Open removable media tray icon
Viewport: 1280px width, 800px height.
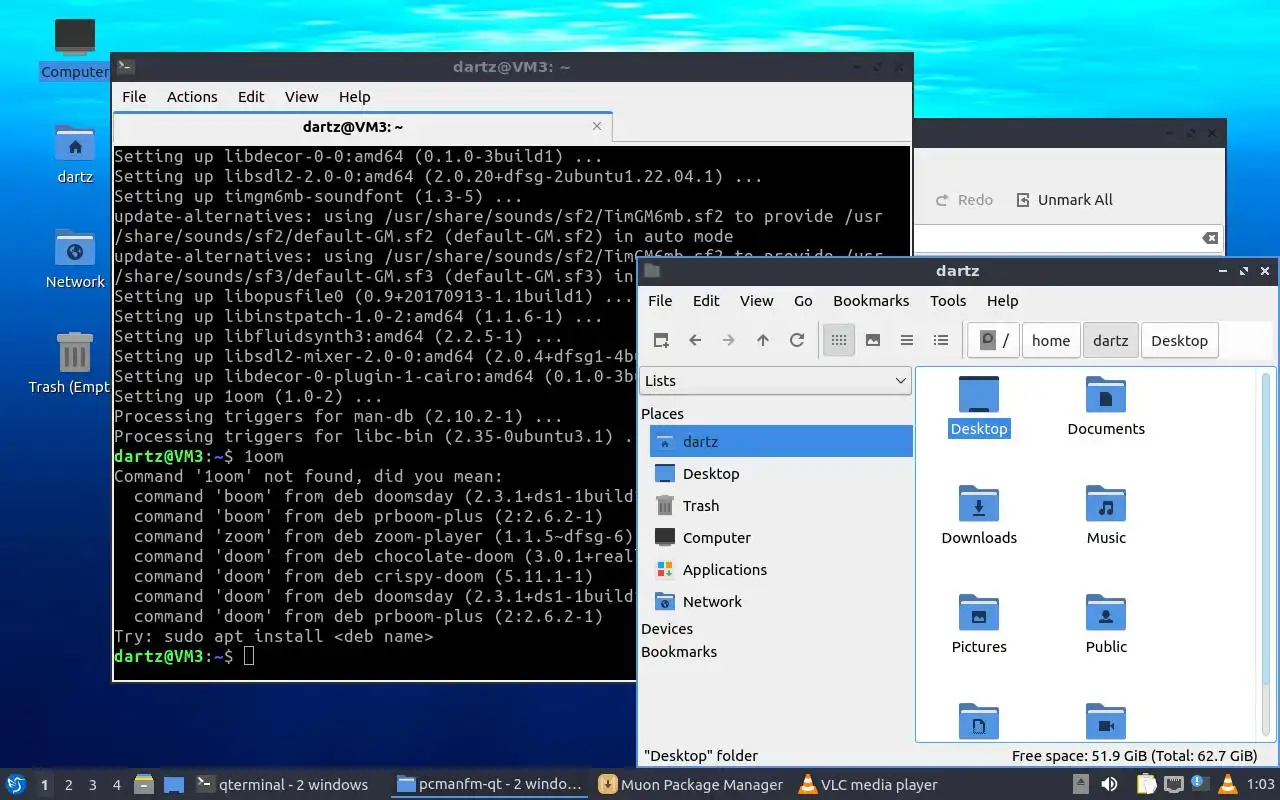pos(1081,785)
